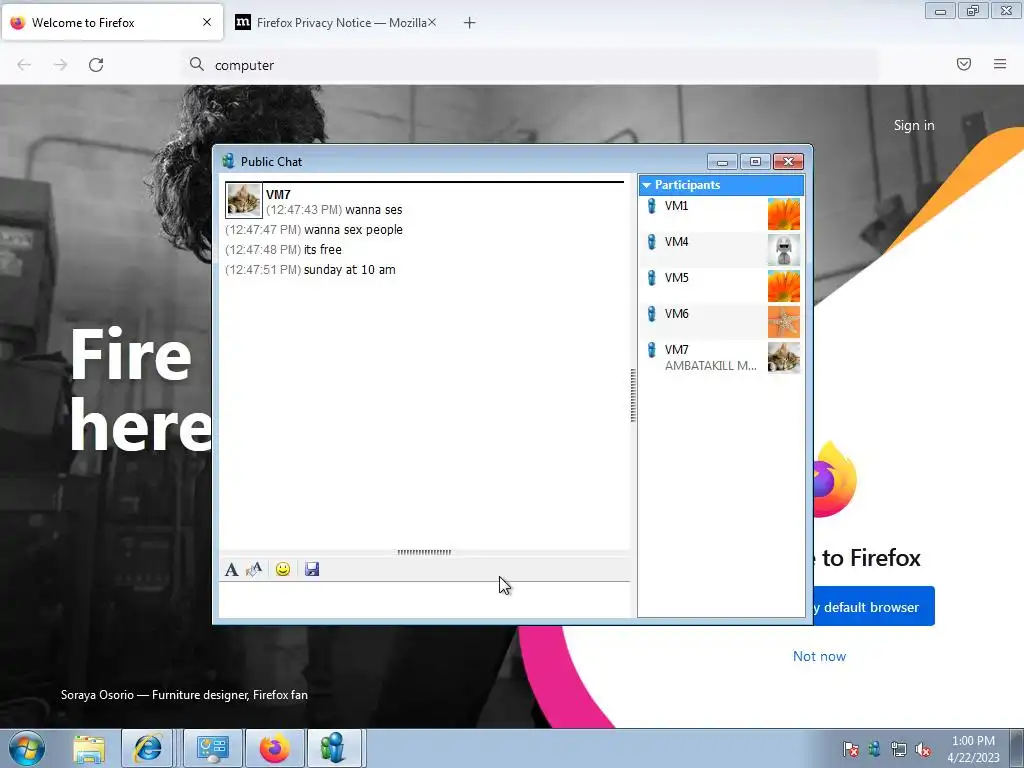Viewport: 1024px width, 768px height.
Task: Close the Firefox Privacy Notice tab
Action: pyautogui.click(x=432, y=22)
